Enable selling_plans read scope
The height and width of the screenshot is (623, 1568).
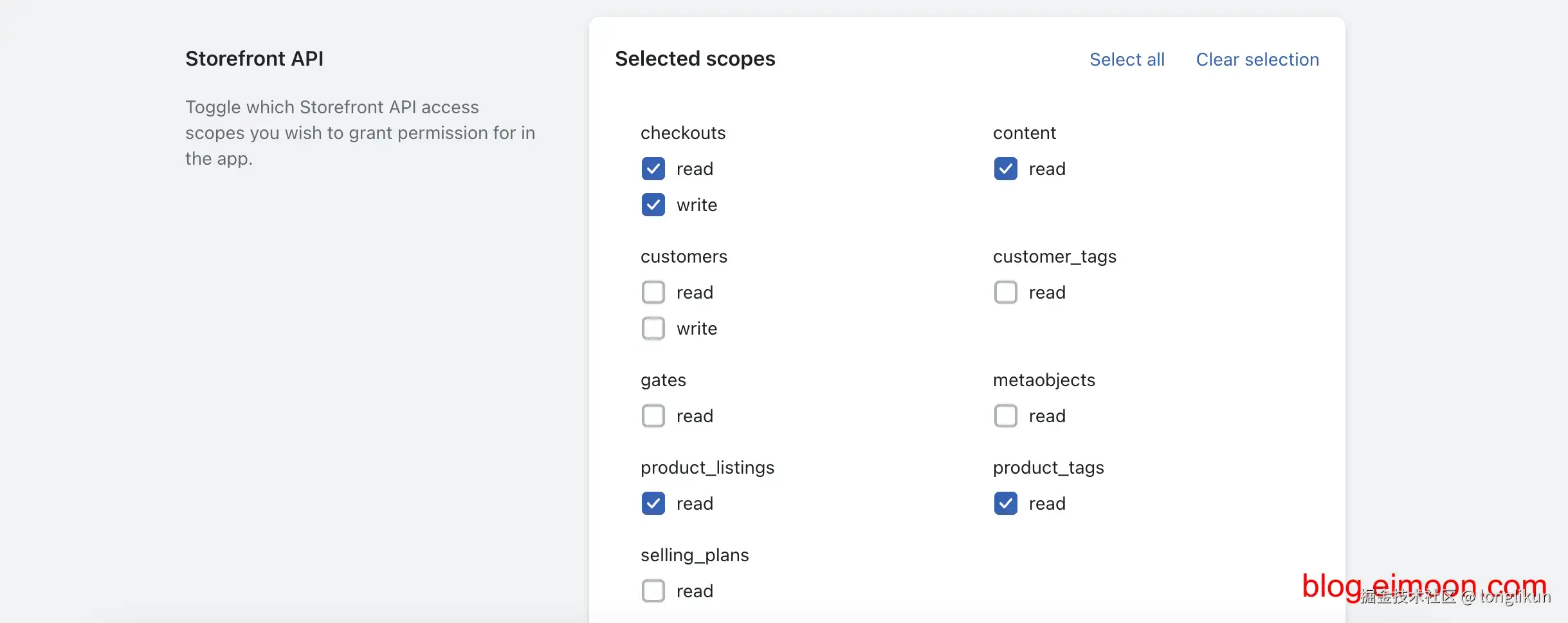click(653, 591)
